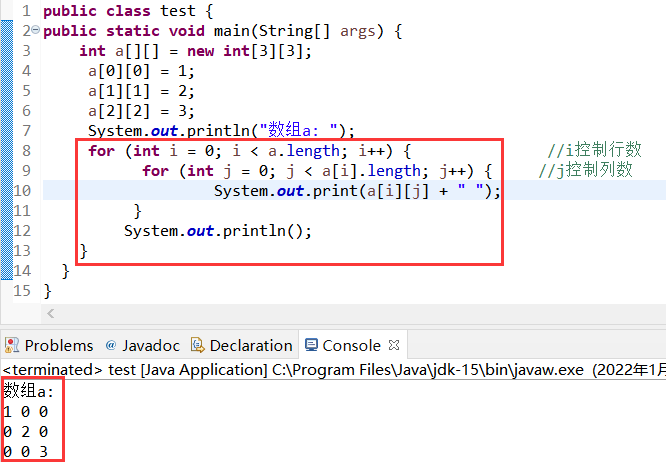Place cursor on "public class test {"

point(128,11)
